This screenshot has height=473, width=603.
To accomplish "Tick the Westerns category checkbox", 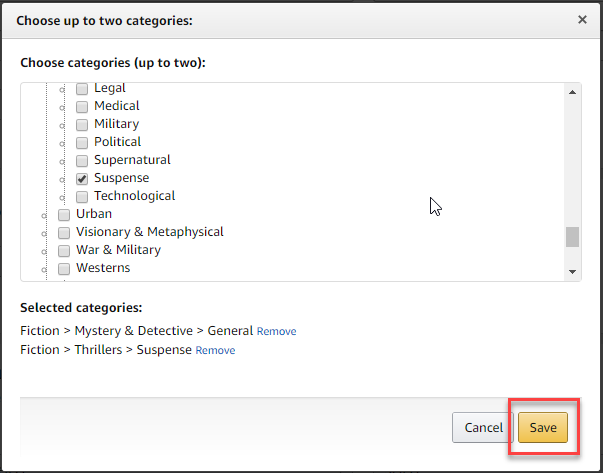I will (x=64, y=268).
